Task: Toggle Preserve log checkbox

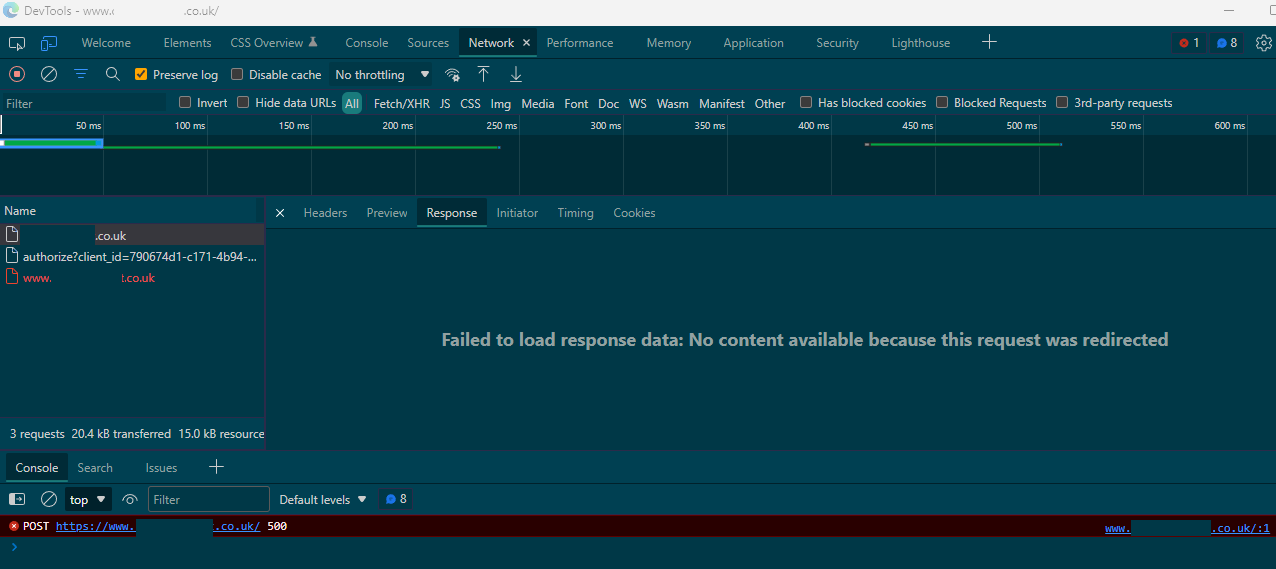Action: pyautogui.click(x=141, y=74)
